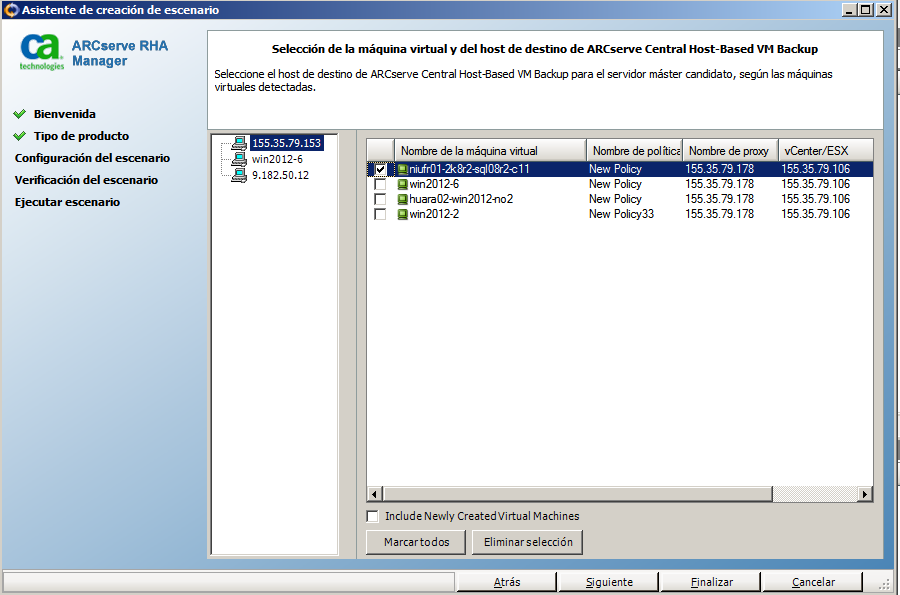Click the CA technologies logo

click(41, 52)
